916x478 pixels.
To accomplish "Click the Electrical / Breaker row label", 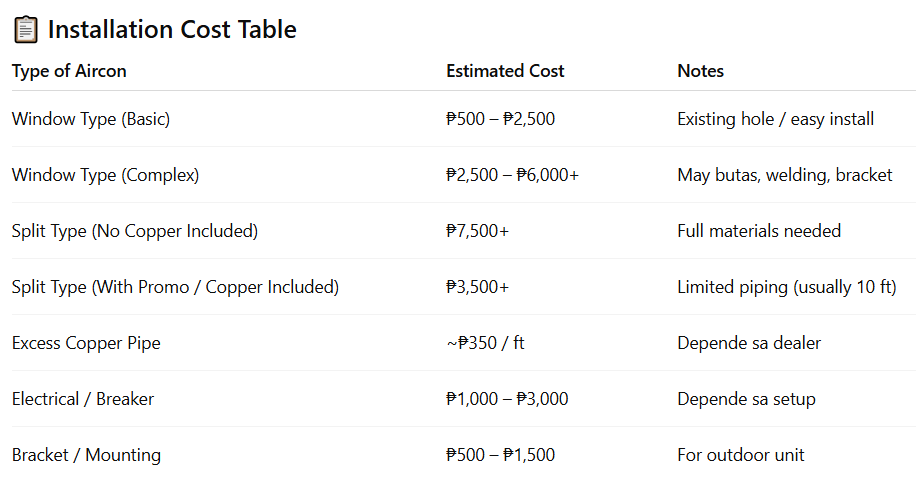I will click(x=83, y=399).
